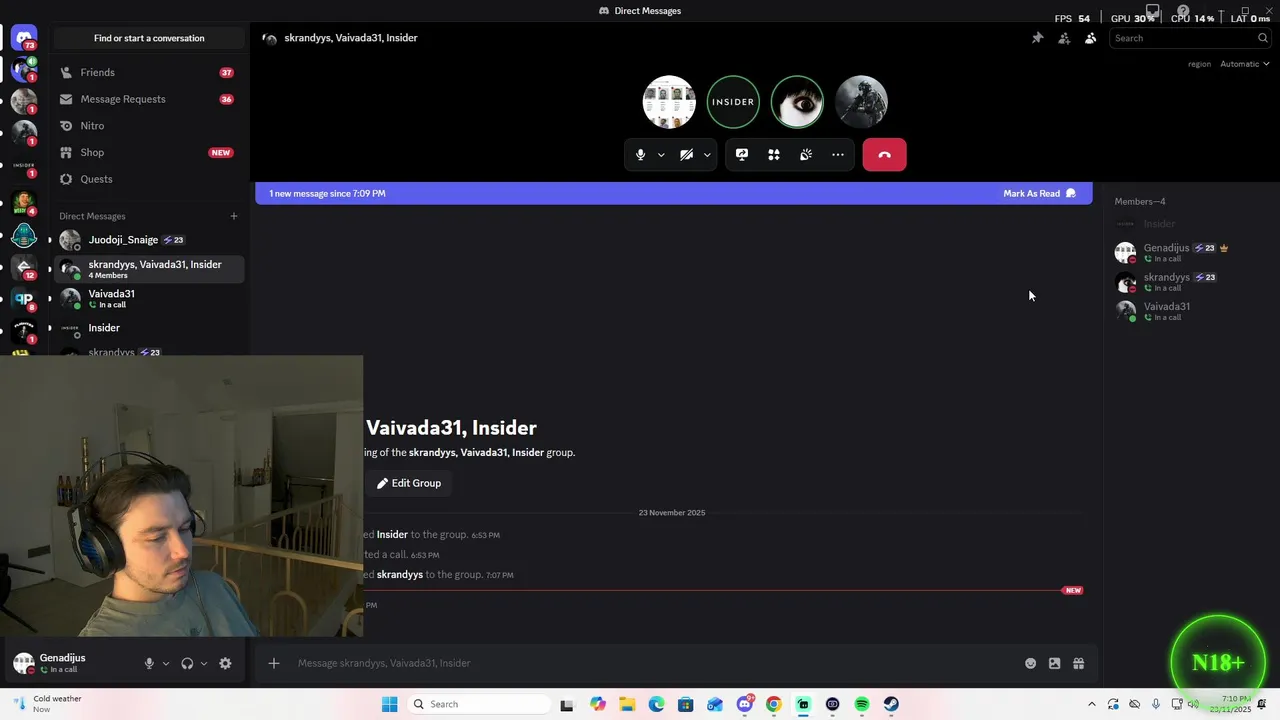Open the sticker picker in the message bar
The height and width of the screenshot is (720, 1280).
click(x=1055, y=663)
